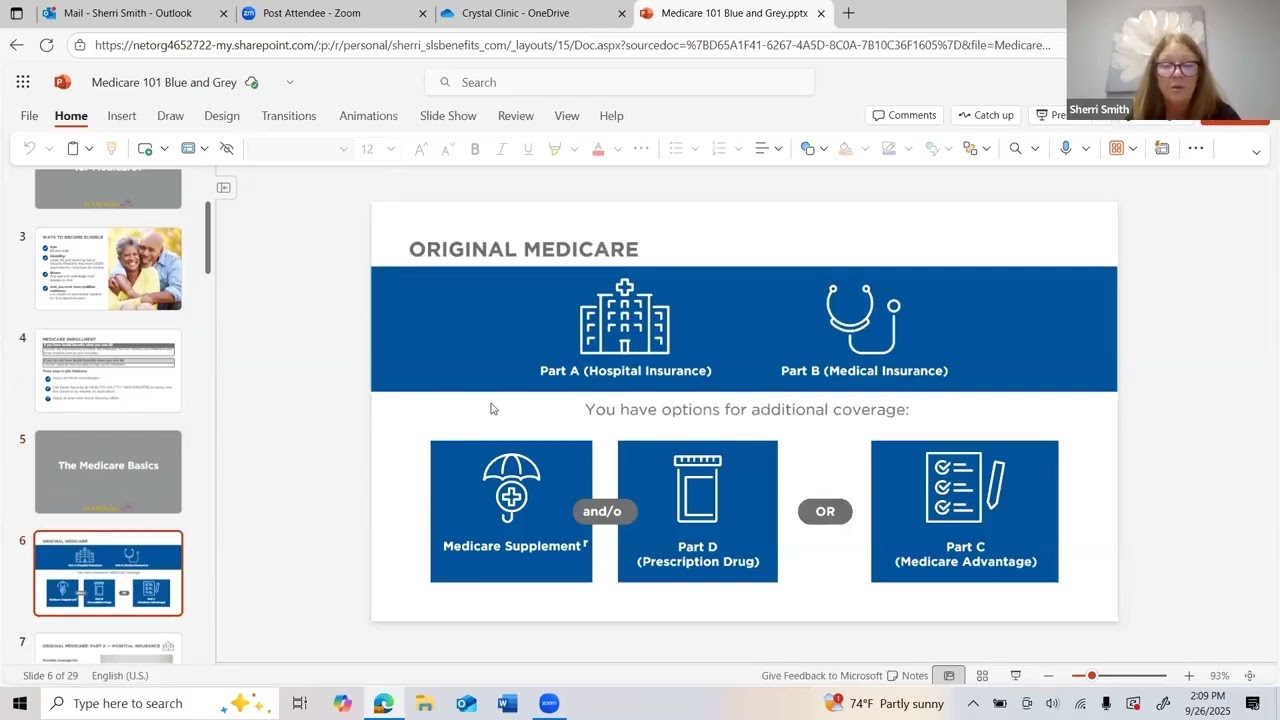Image resolution: width=1280 pixels, height=720 pixels.
Task: Click the Catch up button
Action: click(986, 115)
